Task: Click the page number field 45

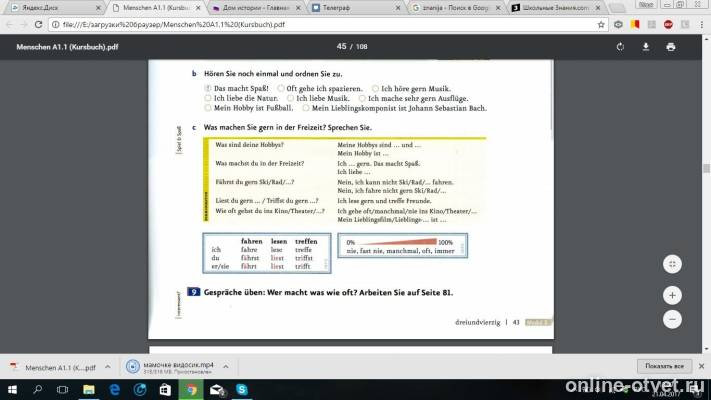Action: point(341,46)
